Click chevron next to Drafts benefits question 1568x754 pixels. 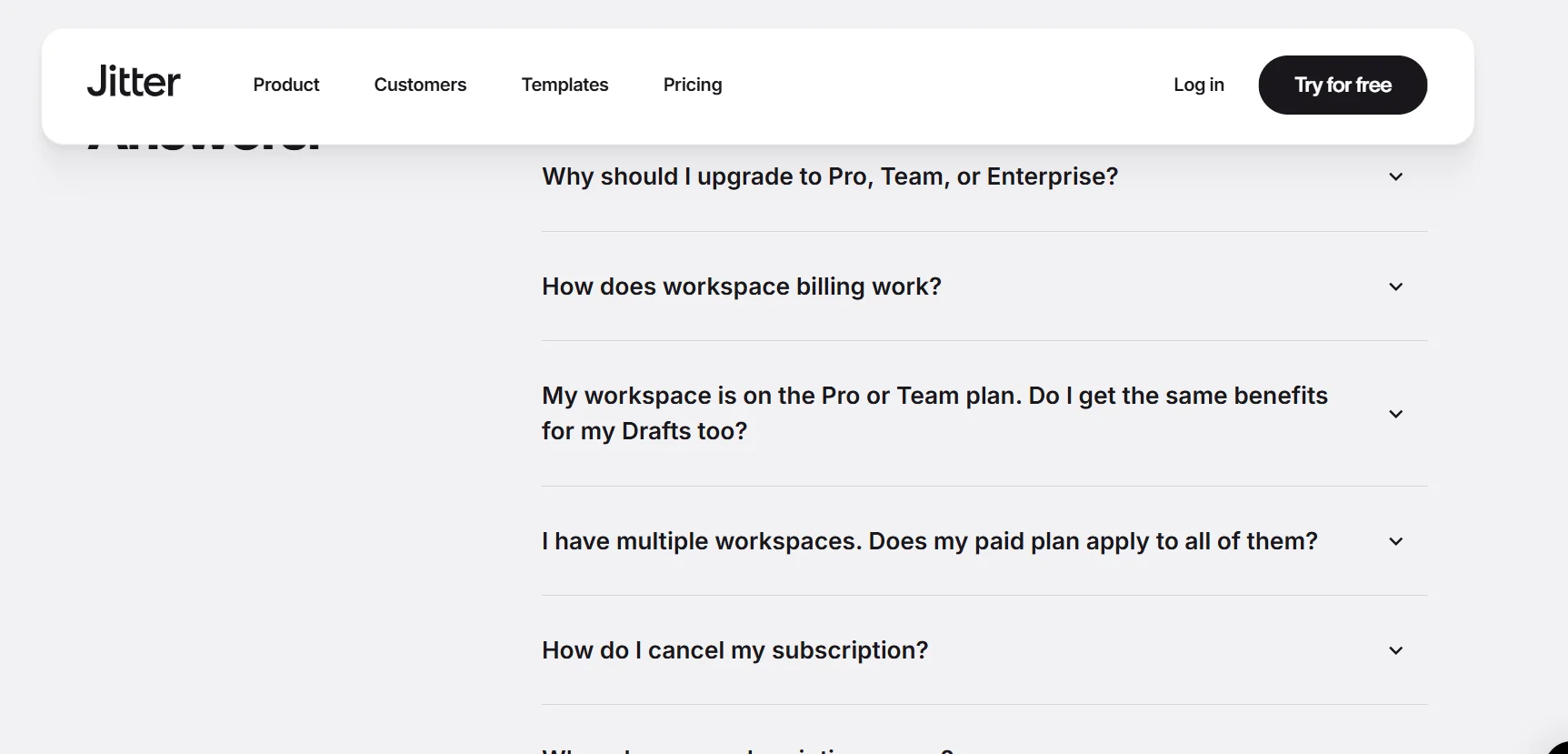pos(1395,414)
